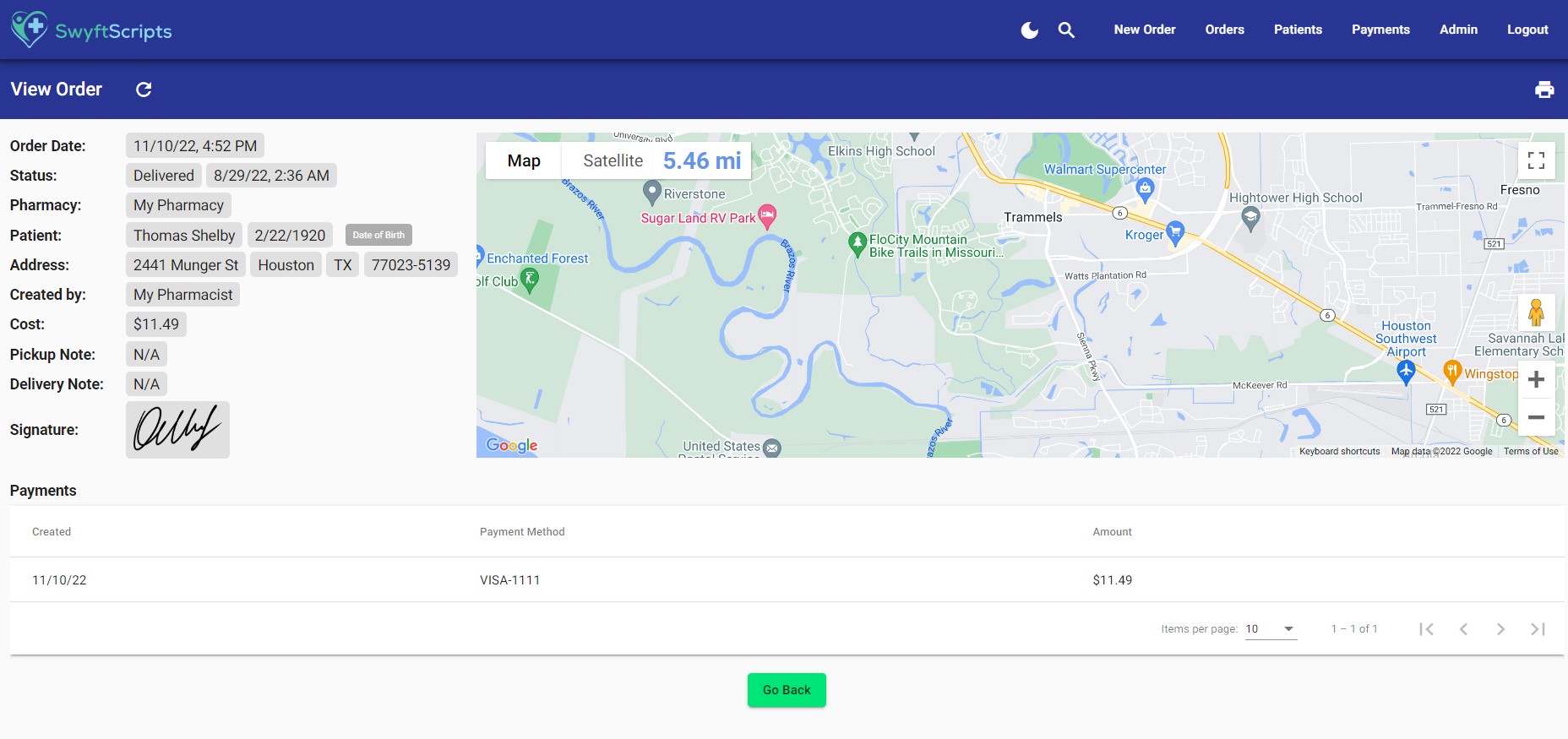Click the Kroger cart marker

(1175, 232)
